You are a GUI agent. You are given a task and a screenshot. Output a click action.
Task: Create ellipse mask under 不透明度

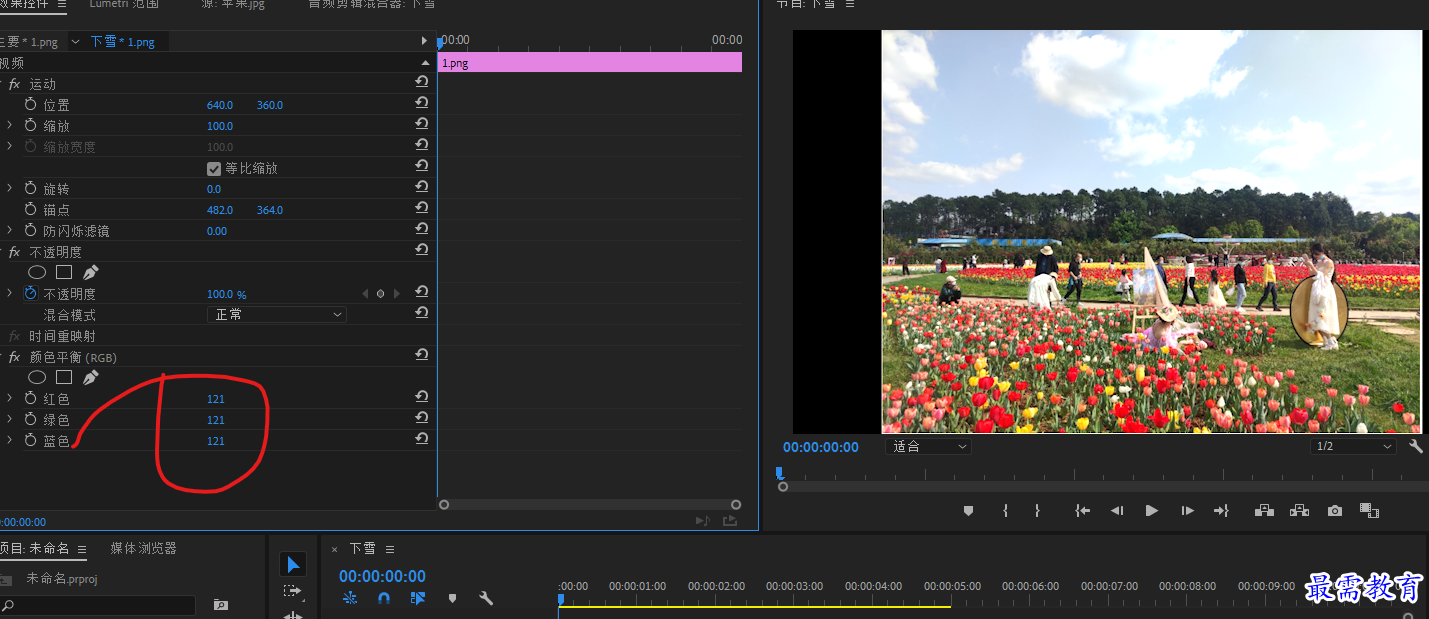click(37, 272)
